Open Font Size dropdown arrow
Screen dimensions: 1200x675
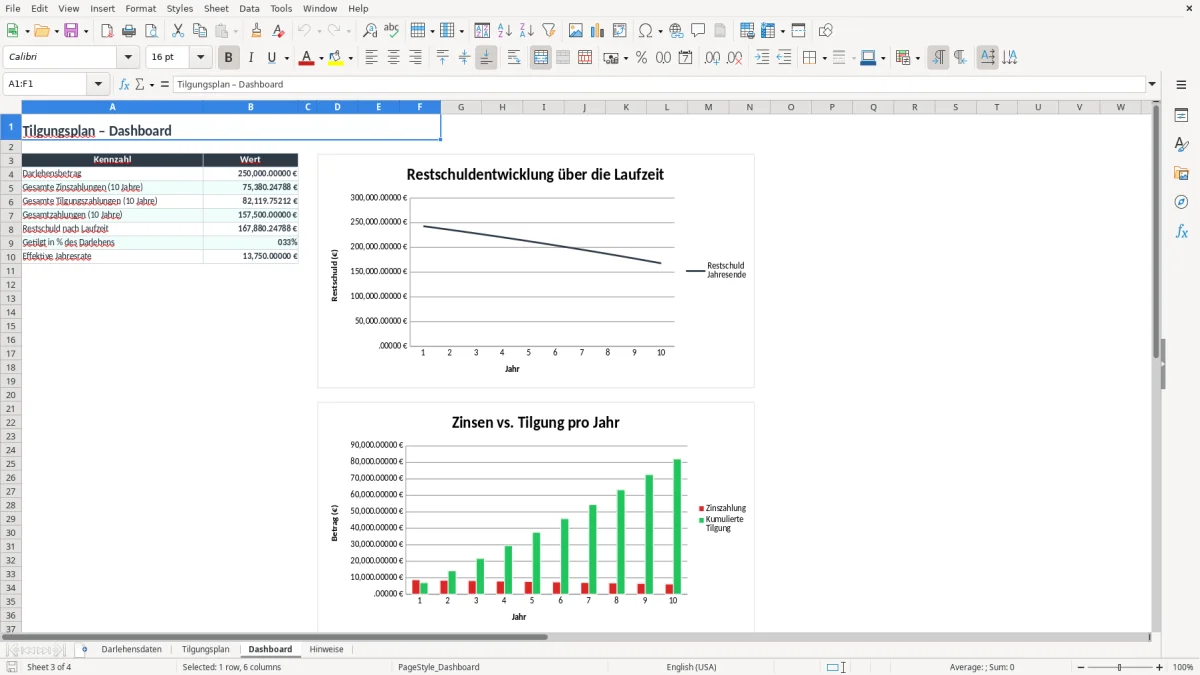tap(201, 58)
